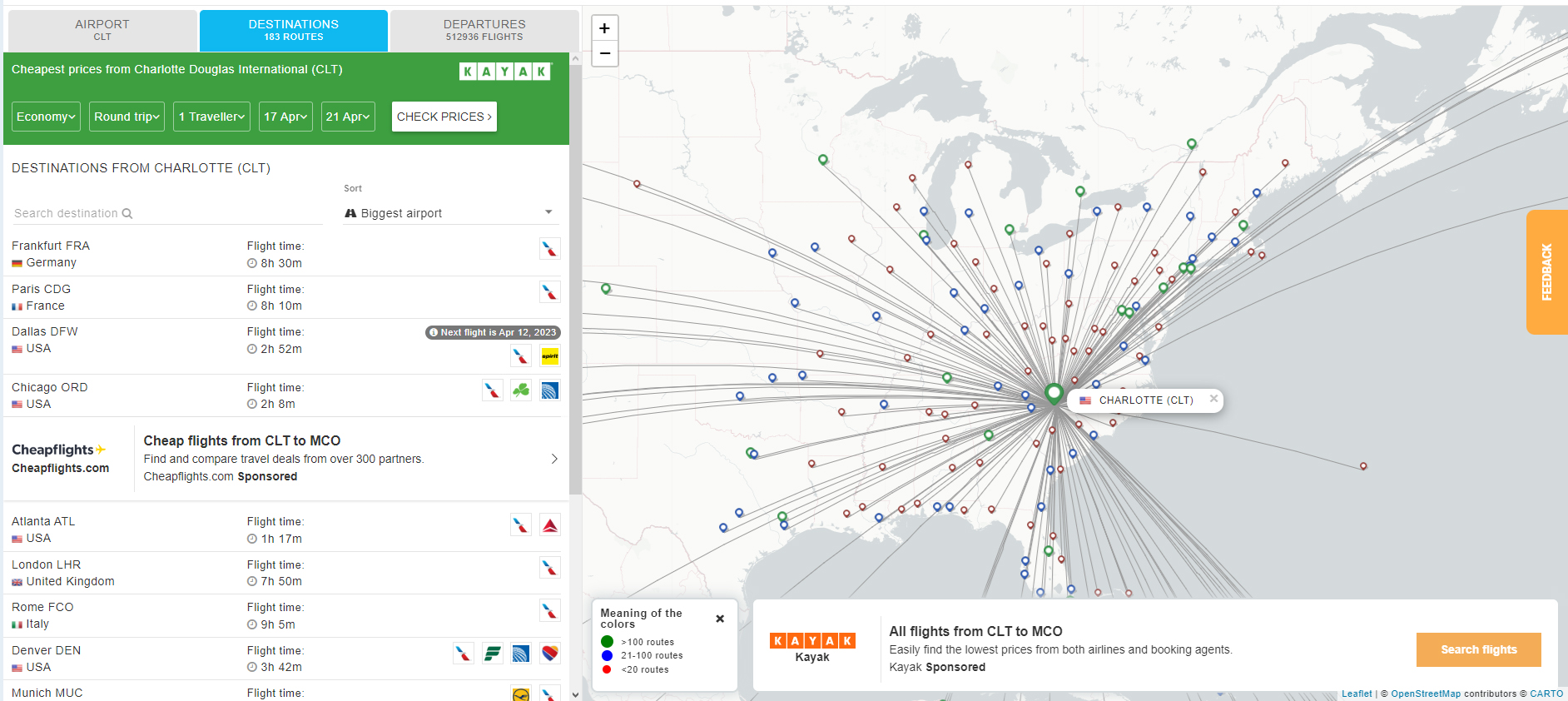Click the Search destination field
Viewport: 1568px width, 701px height.
pos(166,213)
